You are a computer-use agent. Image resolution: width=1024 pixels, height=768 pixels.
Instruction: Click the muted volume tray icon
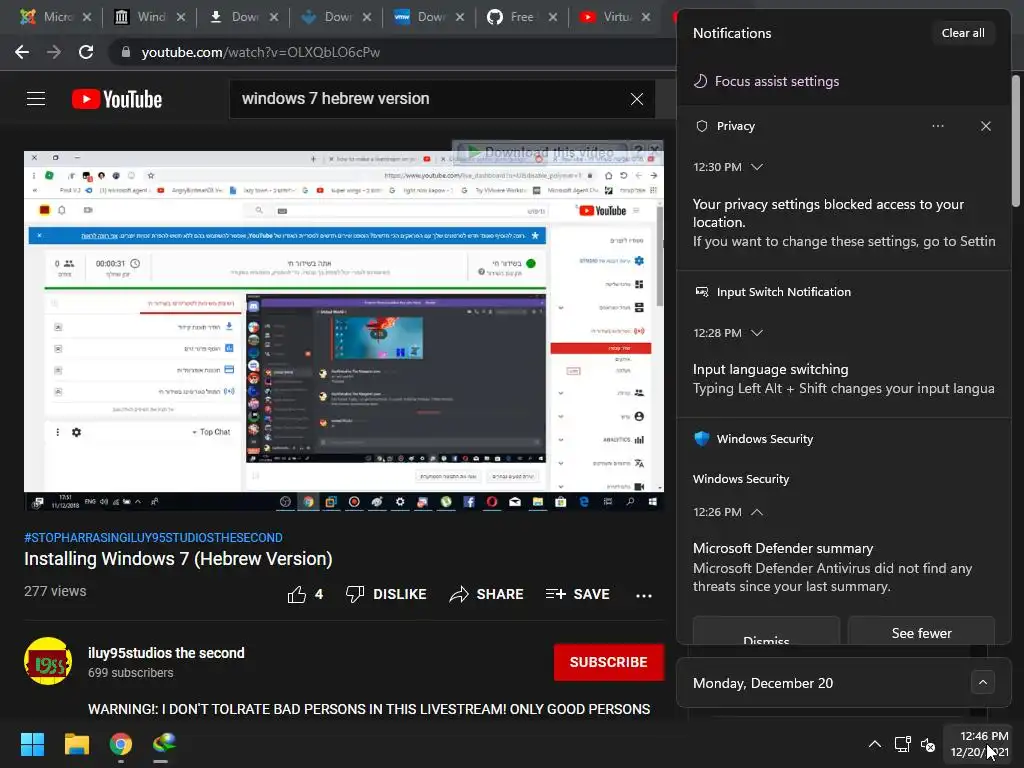point(928,744)
